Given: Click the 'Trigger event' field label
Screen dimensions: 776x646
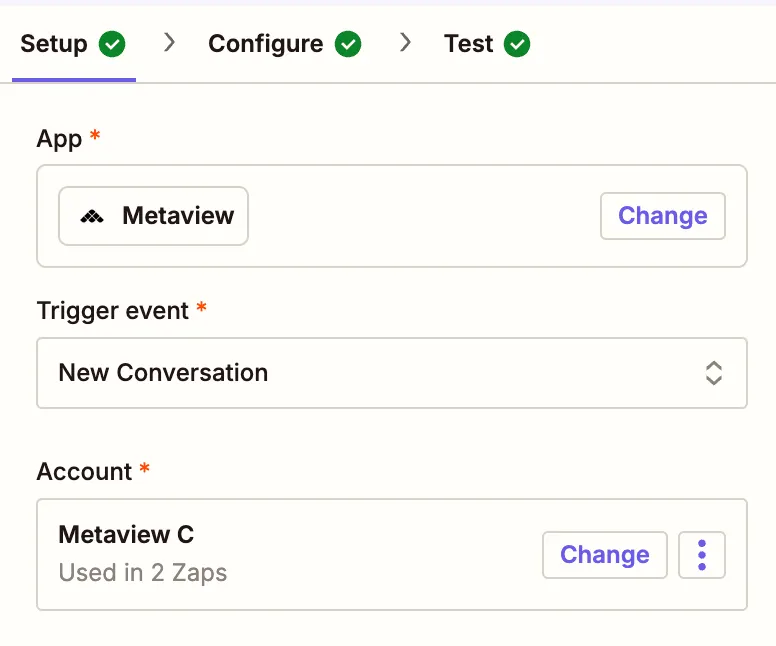Looking at the screenshot, I should click(x=113, y=311).
